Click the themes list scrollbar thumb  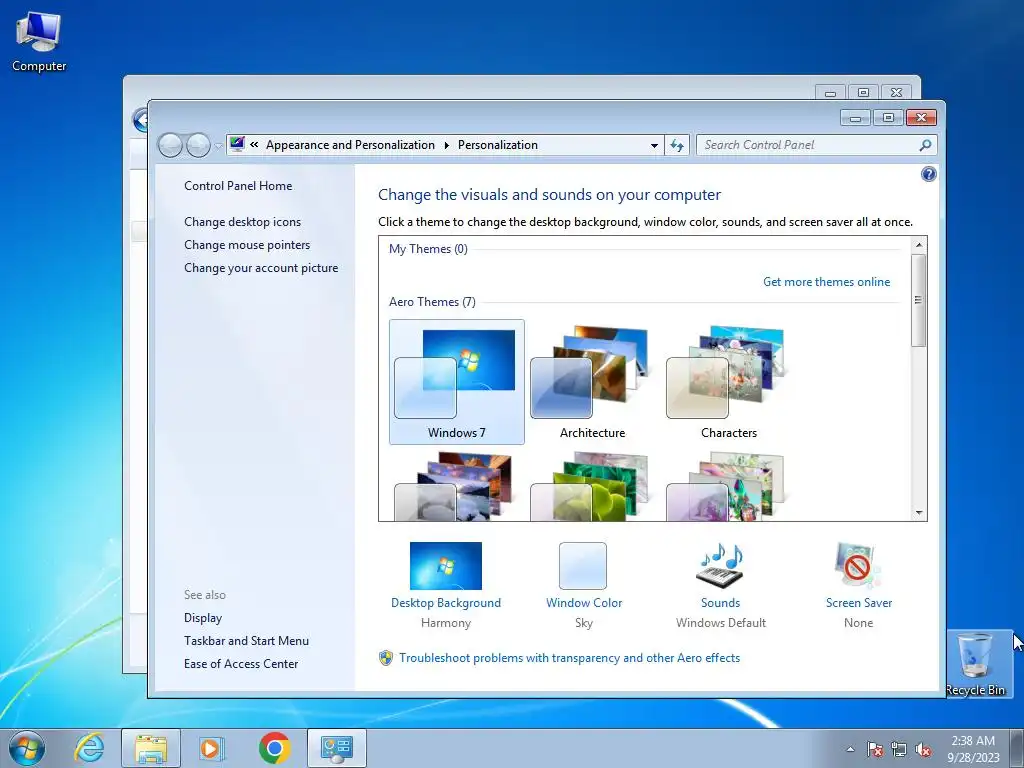919,300
